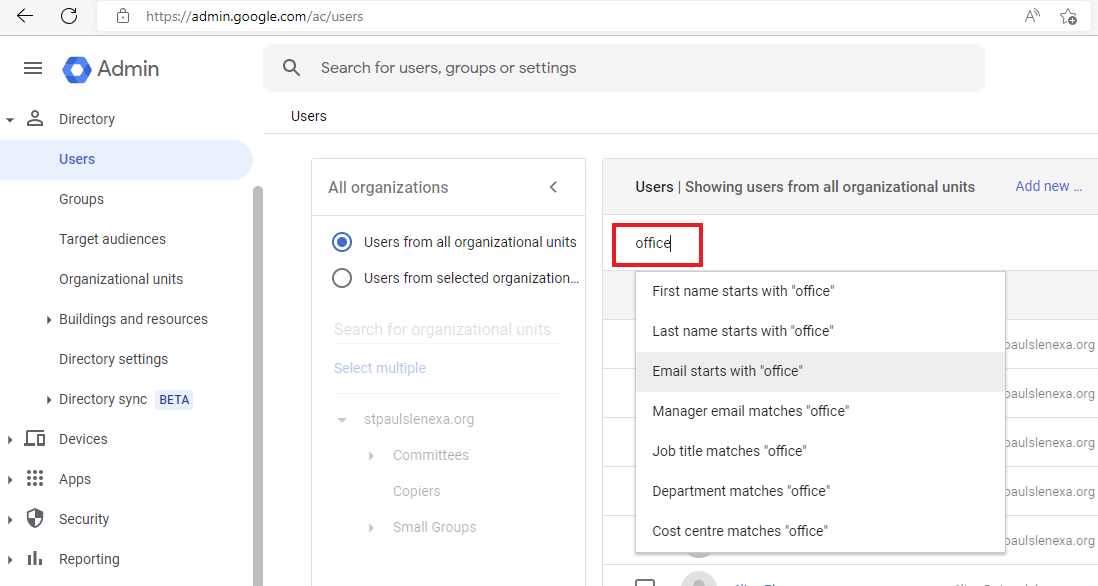Viewport: 1098px width, 586px height.
Task: Select Users from all organizational units
Action: 342,242
